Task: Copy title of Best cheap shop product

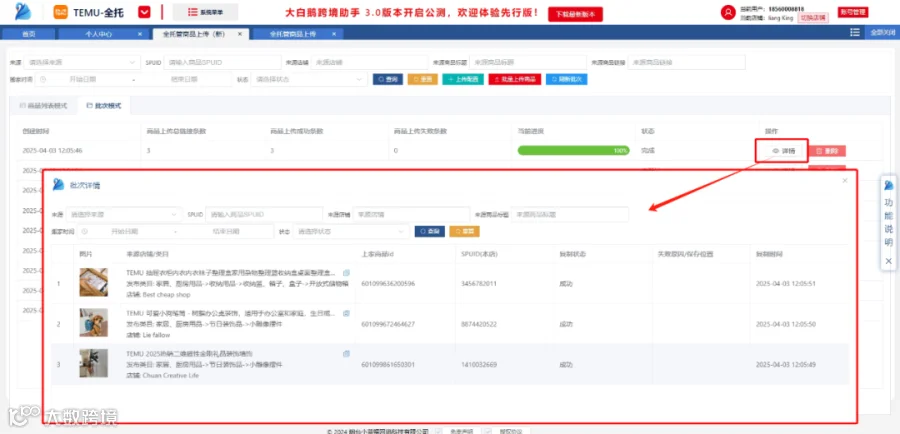Action: [x=346, y=273]
